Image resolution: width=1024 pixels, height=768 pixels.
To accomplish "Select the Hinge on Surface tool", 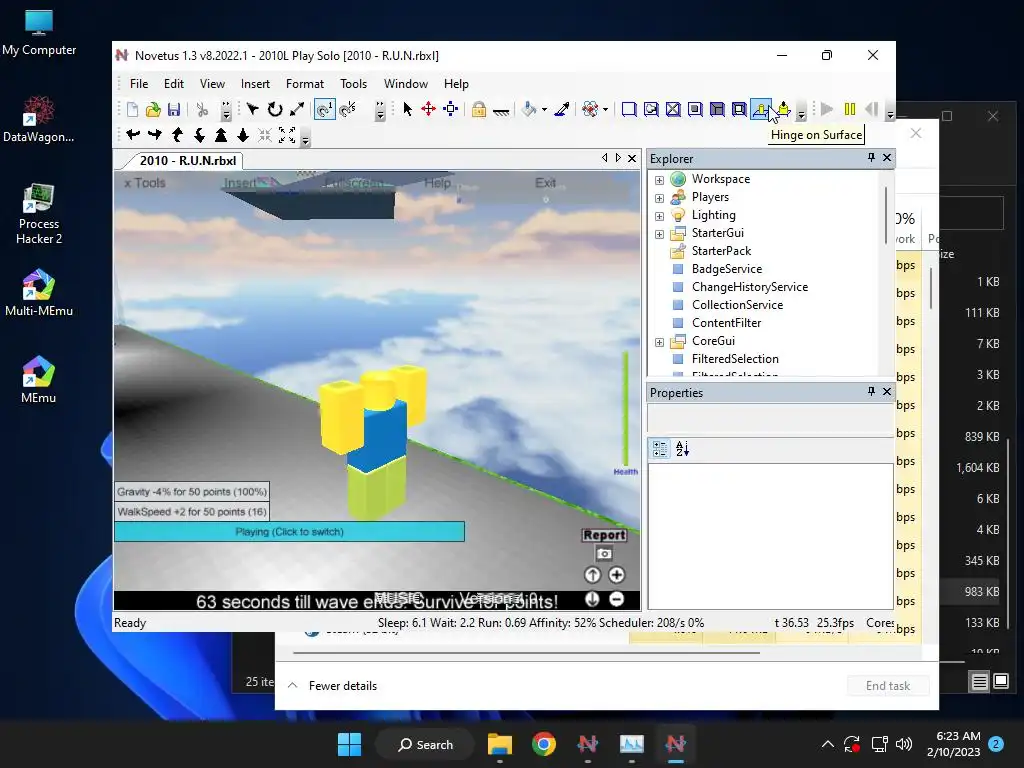I will [761, 109].
